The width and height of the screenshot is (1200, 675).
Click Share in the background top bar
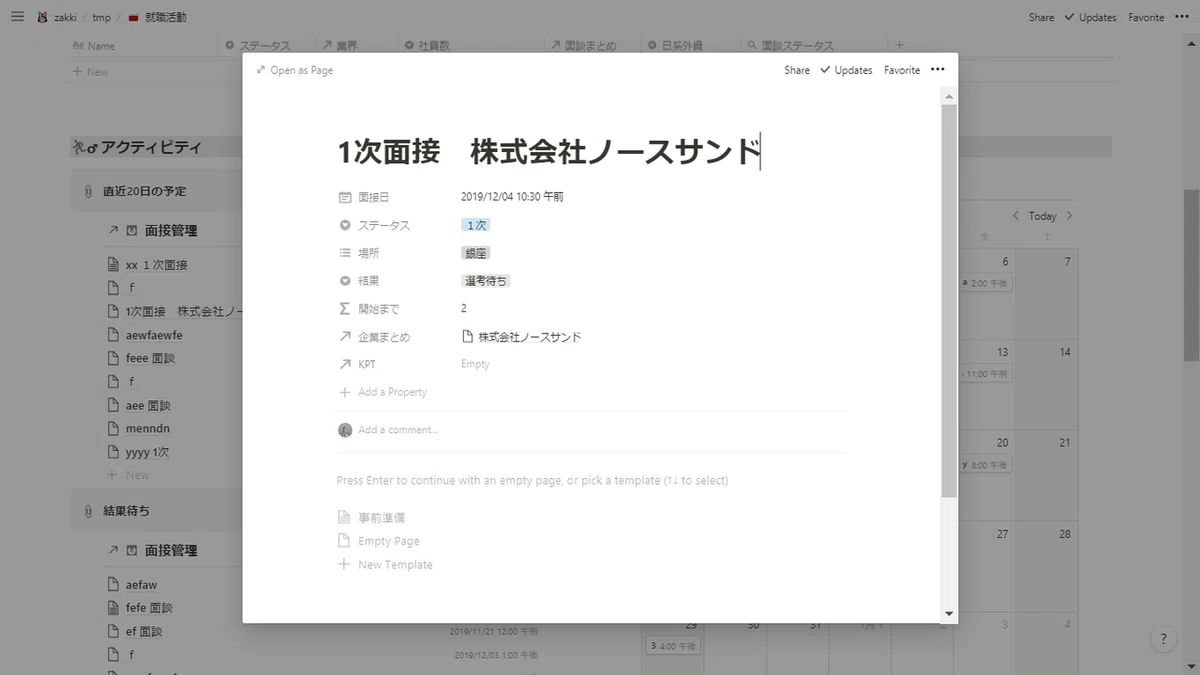(x=1041, y=17)
